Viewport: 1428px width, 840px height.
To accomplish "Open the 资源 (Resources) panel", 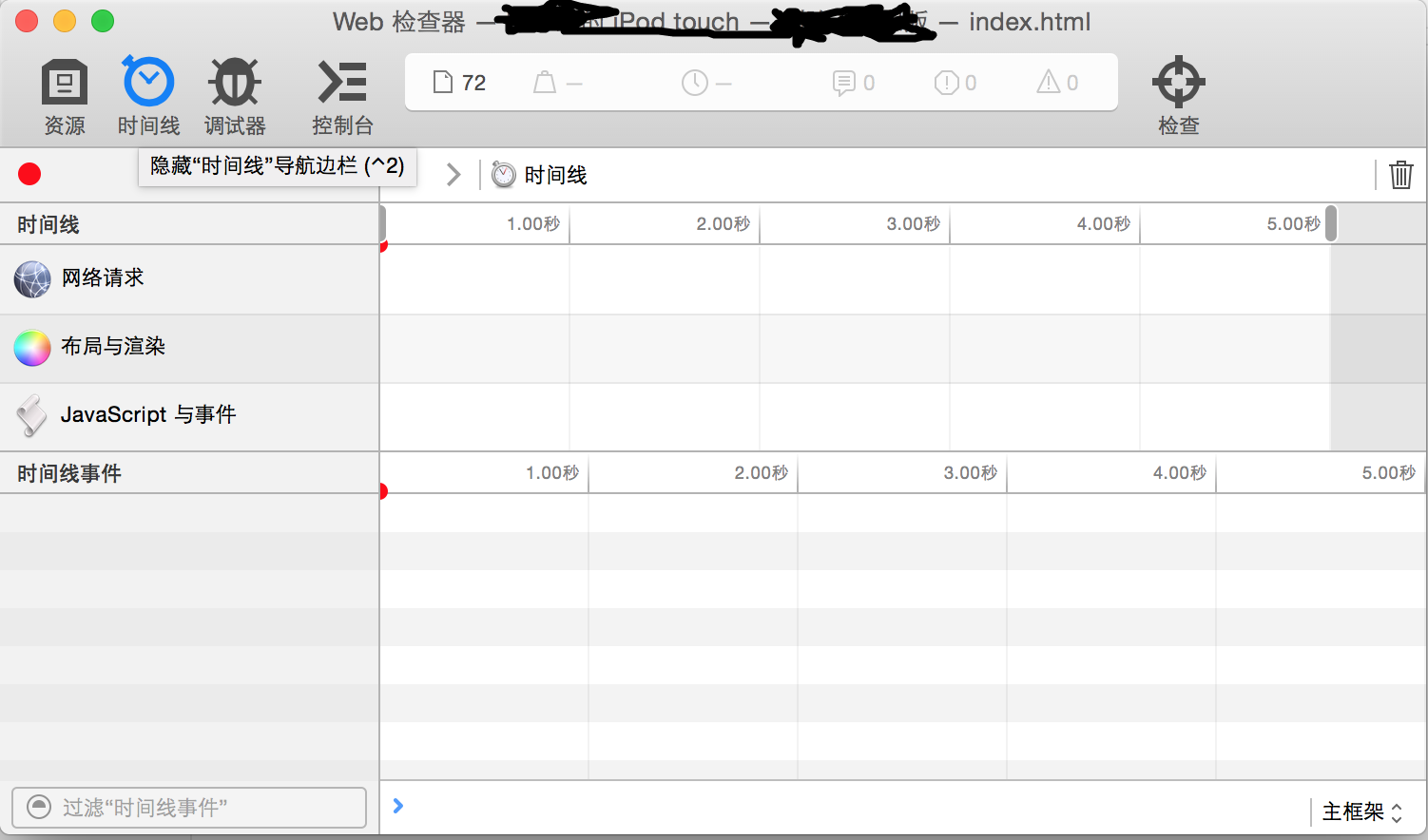I will [x=65, y=97].
